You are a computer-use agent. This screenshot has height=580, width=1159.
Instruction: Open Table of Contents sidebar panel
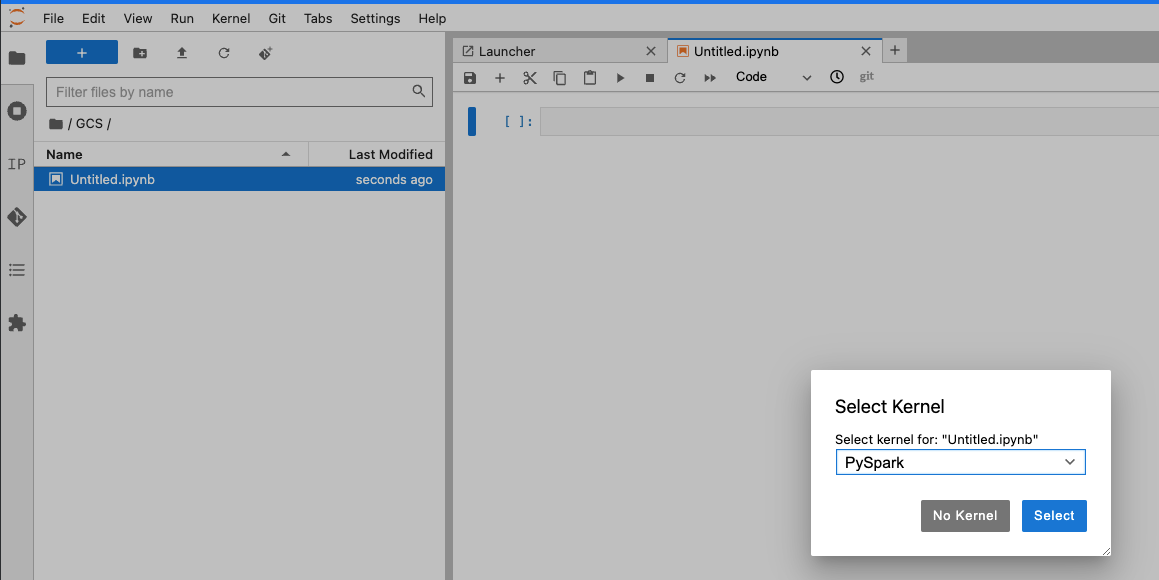tap(17, 270)
